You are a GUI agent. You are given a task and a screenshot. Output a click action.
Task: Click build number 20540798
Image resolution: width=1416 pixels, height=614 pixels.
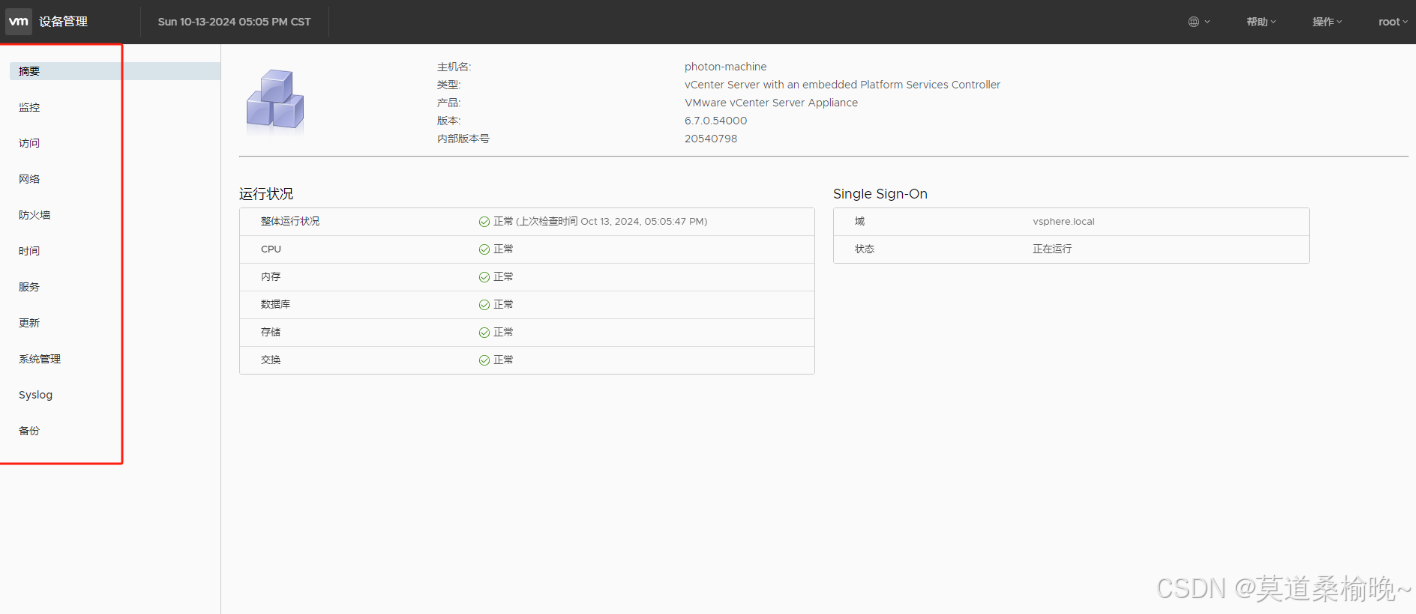(x=710, y=139)
